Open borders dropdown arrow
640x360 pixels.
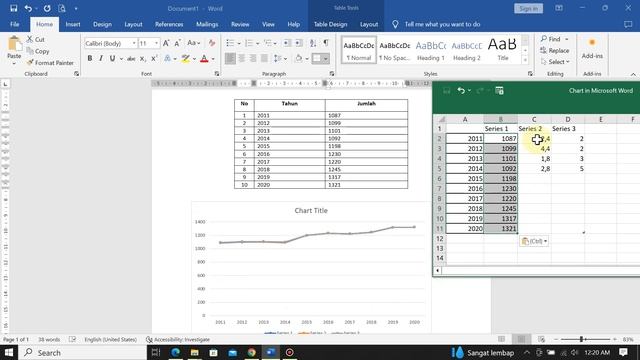tap(326, 59)
